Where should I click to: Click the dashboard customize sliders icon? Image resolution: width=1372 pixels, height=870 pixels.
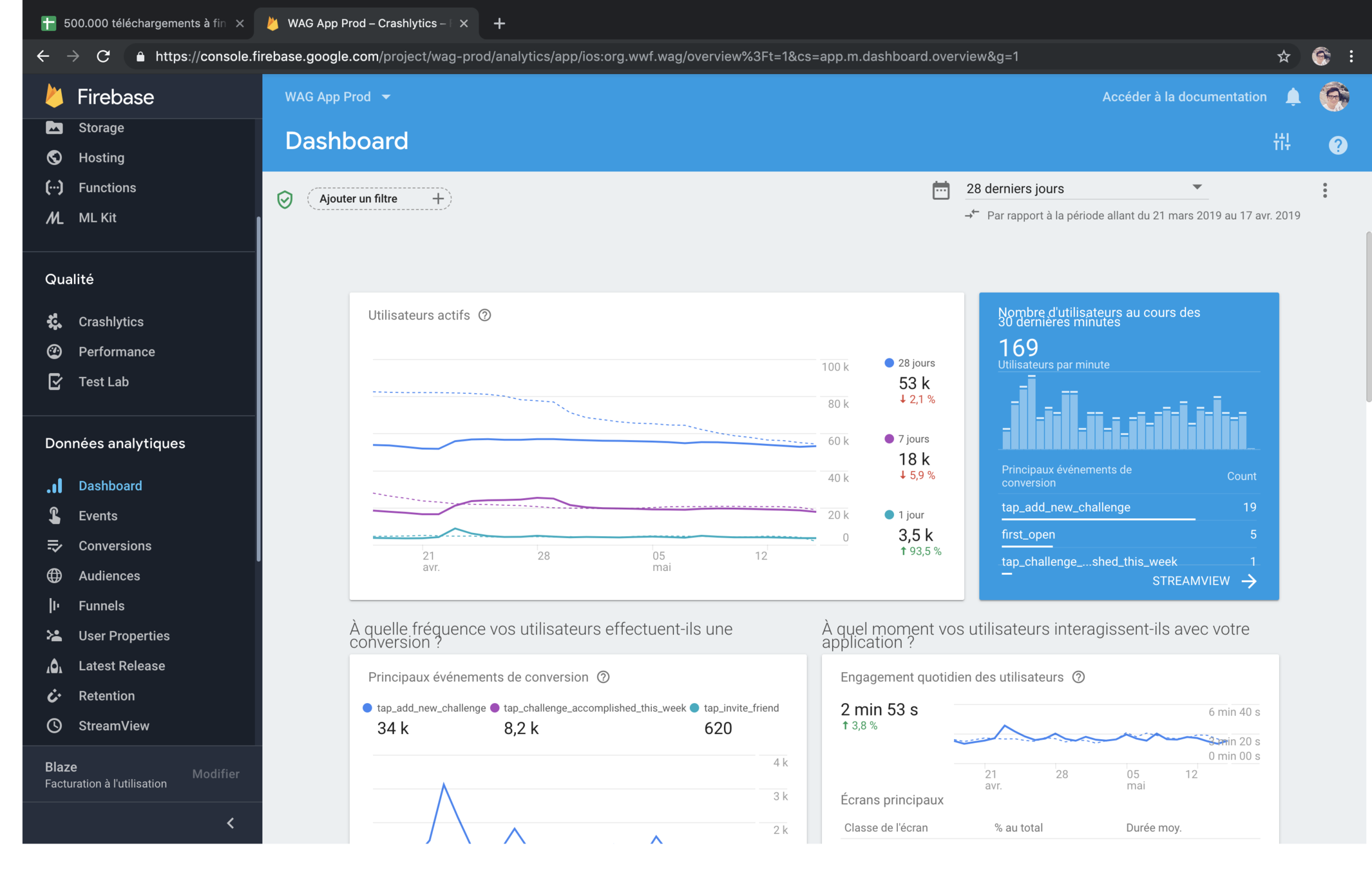[1282, 142]
